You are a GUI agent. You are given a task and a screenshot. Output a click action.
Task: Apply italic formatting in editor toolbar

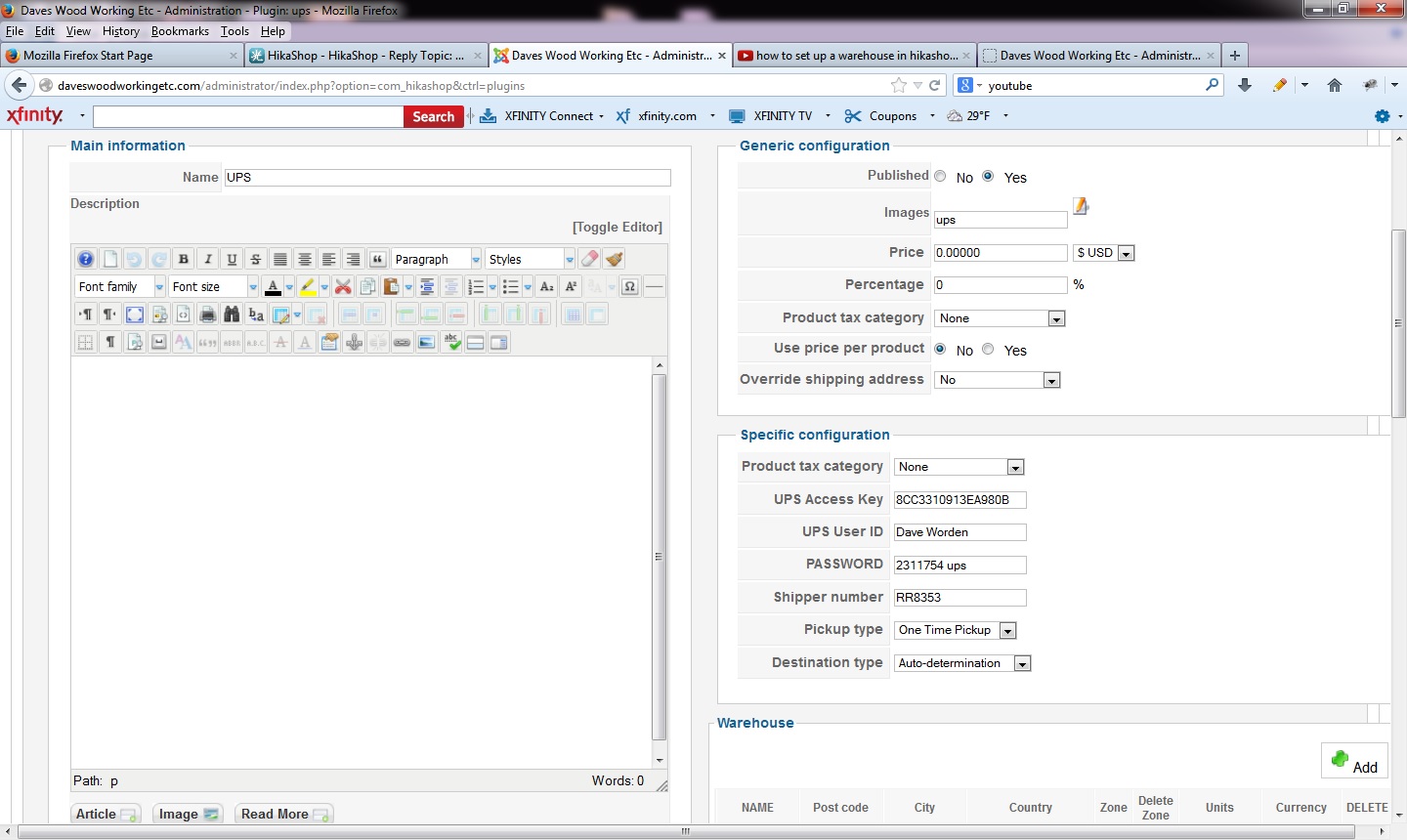(x=208, y=259)
